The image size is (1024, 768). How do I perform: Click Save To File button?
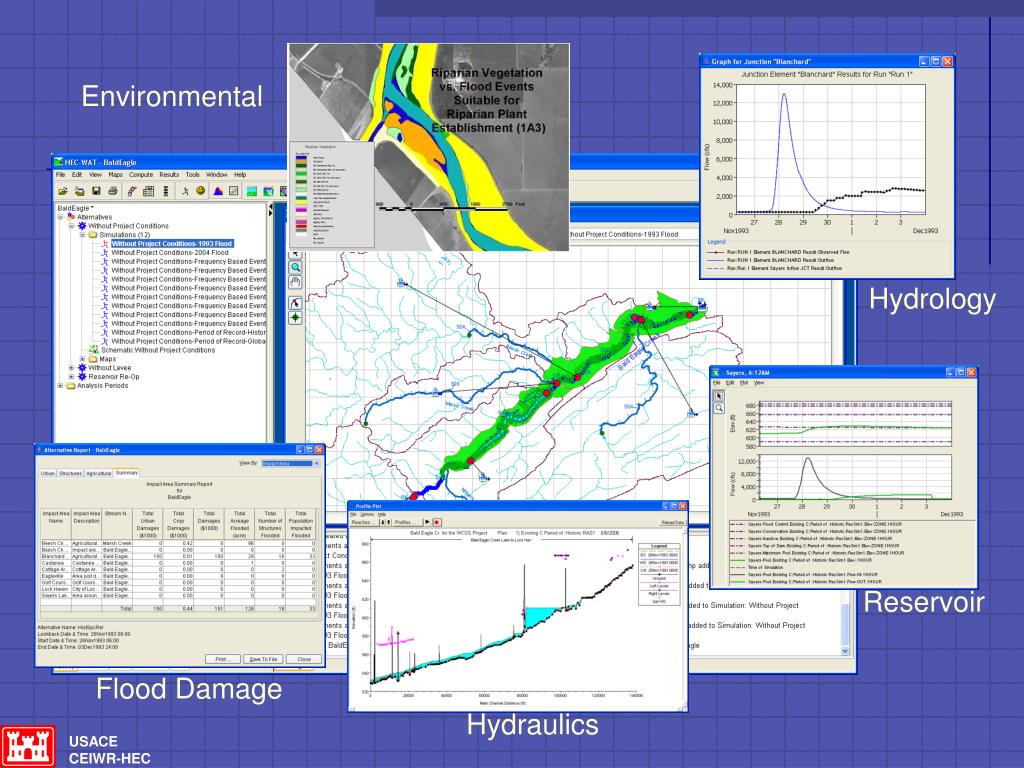[263, 659]
